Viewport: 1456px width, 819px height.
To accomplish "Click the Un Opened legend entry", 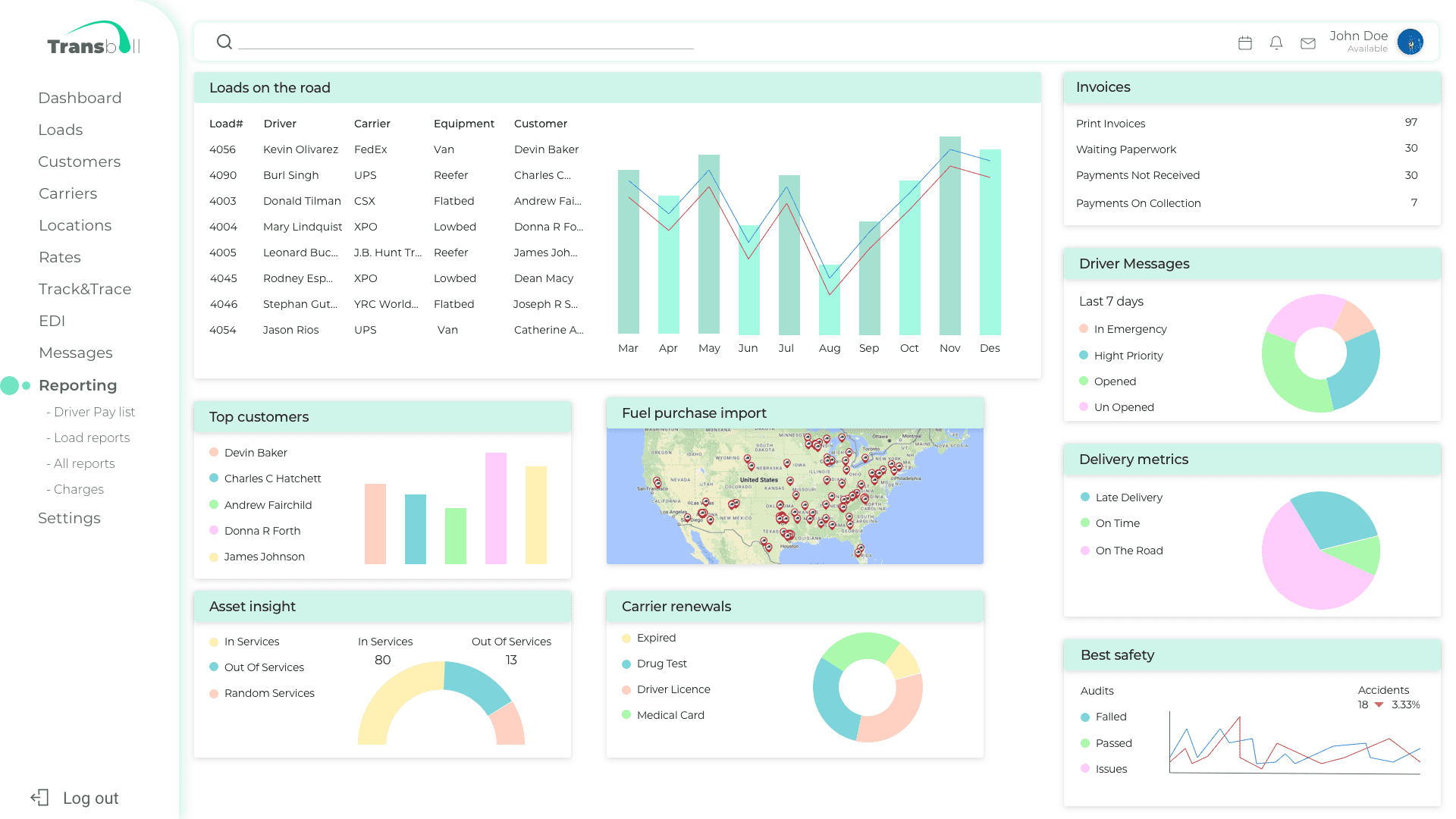I will click(1117, 406).
